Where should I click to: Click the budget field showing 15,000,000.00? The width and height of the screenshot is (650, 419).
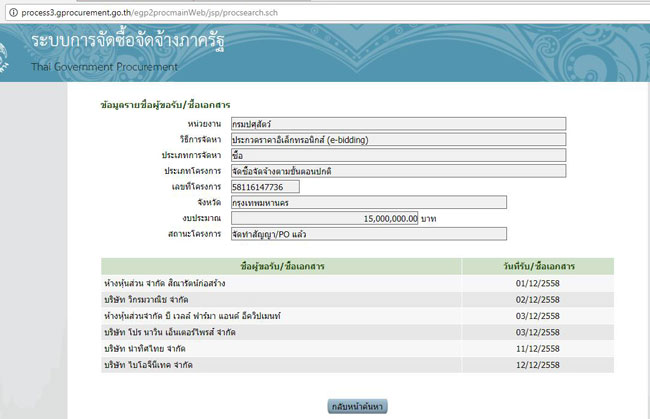324,218
